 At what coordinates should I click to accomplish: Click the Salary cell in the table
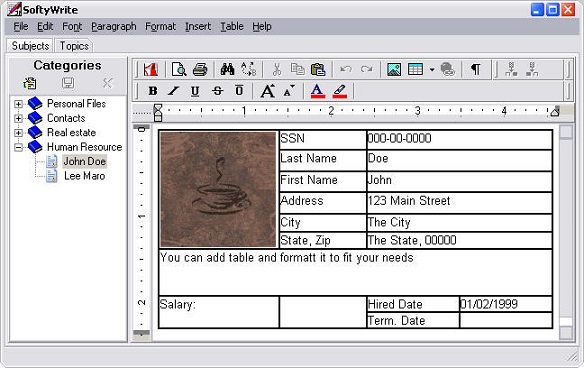click(219, 312)
